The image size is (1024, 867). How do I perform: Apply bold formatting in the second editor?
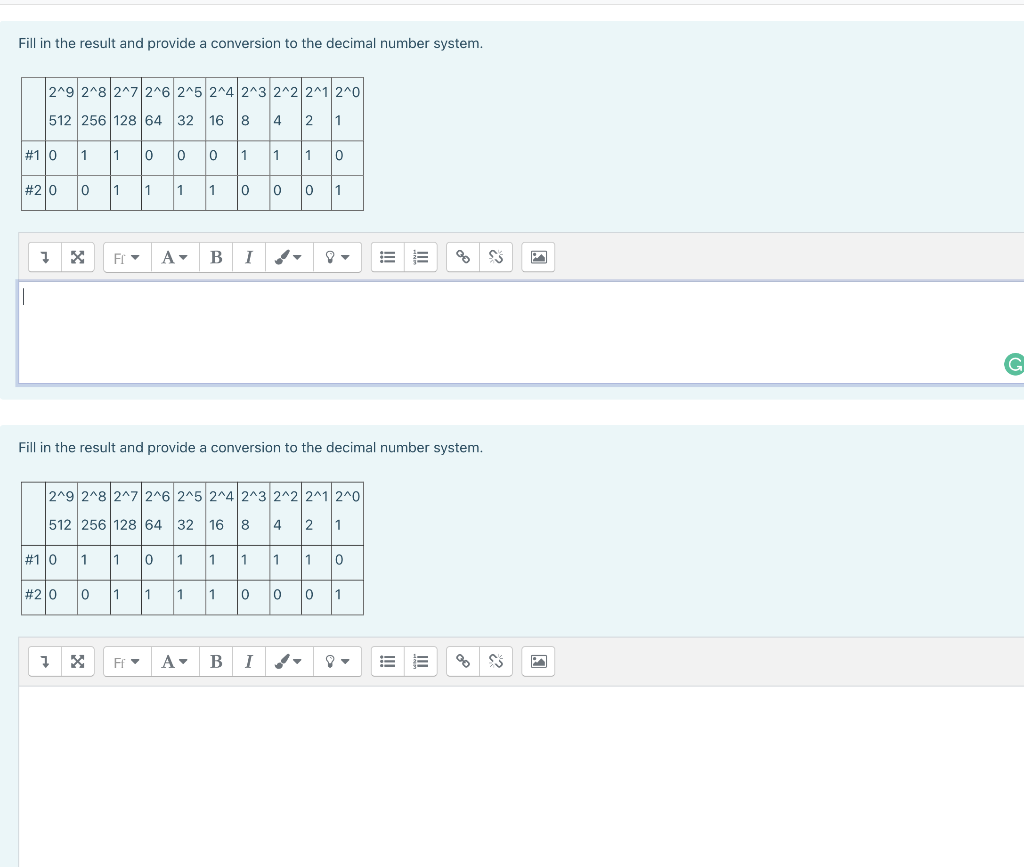point(216,661)
